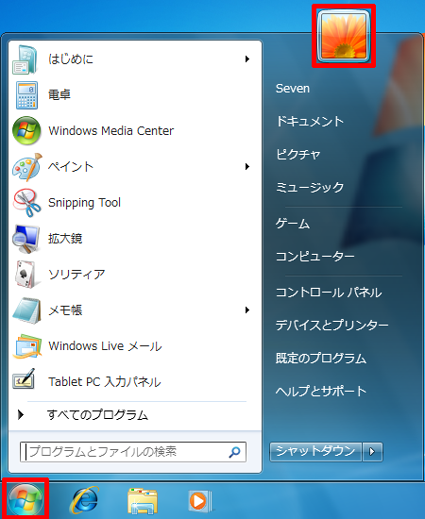Open shutdown options arrow menu
Screen dimensions: 425x519
pyautogui.click(x=372, y=452)
